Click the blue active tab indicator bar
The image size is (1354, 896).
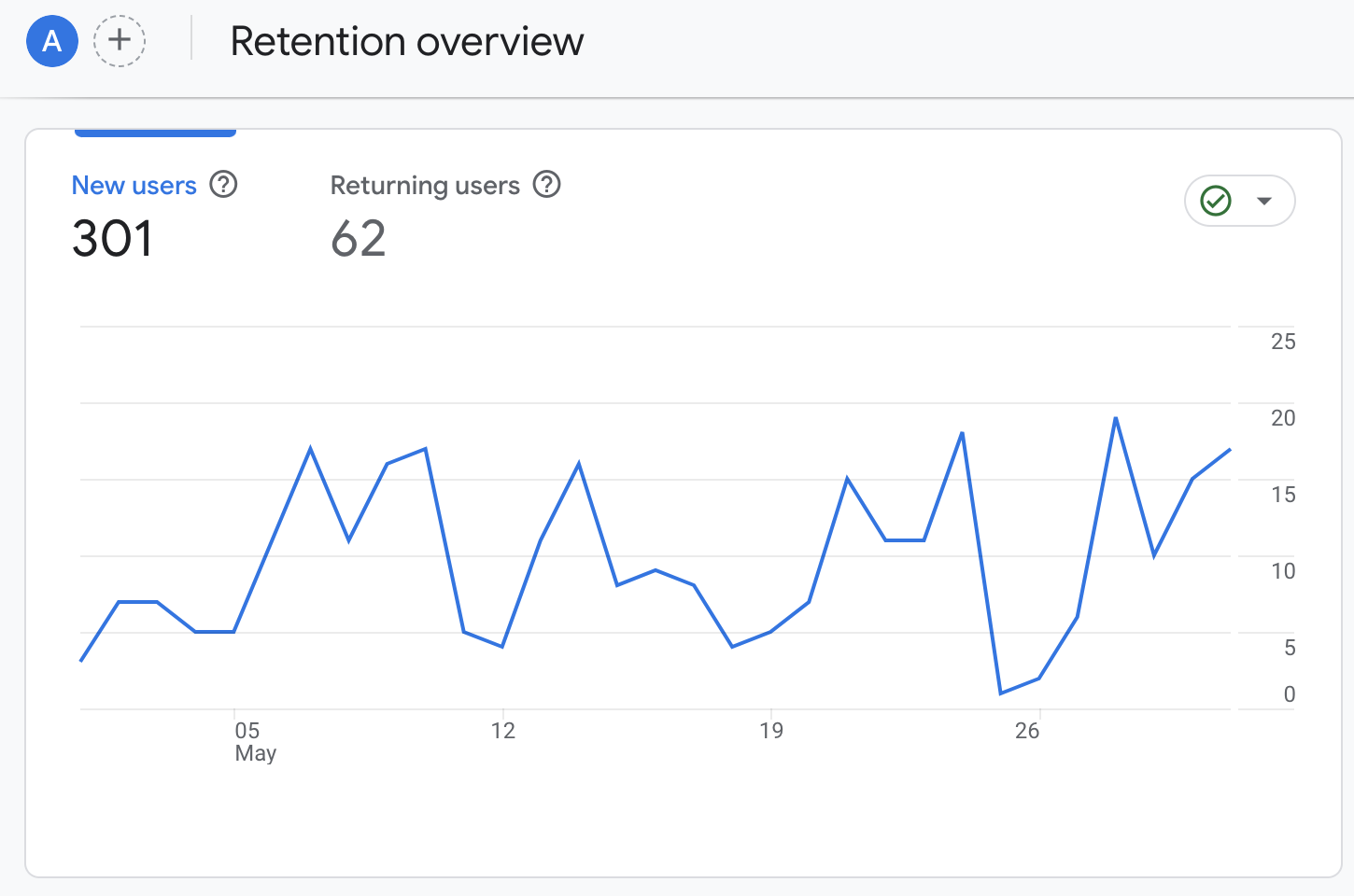pyautogui.click(x=155, y=133)
